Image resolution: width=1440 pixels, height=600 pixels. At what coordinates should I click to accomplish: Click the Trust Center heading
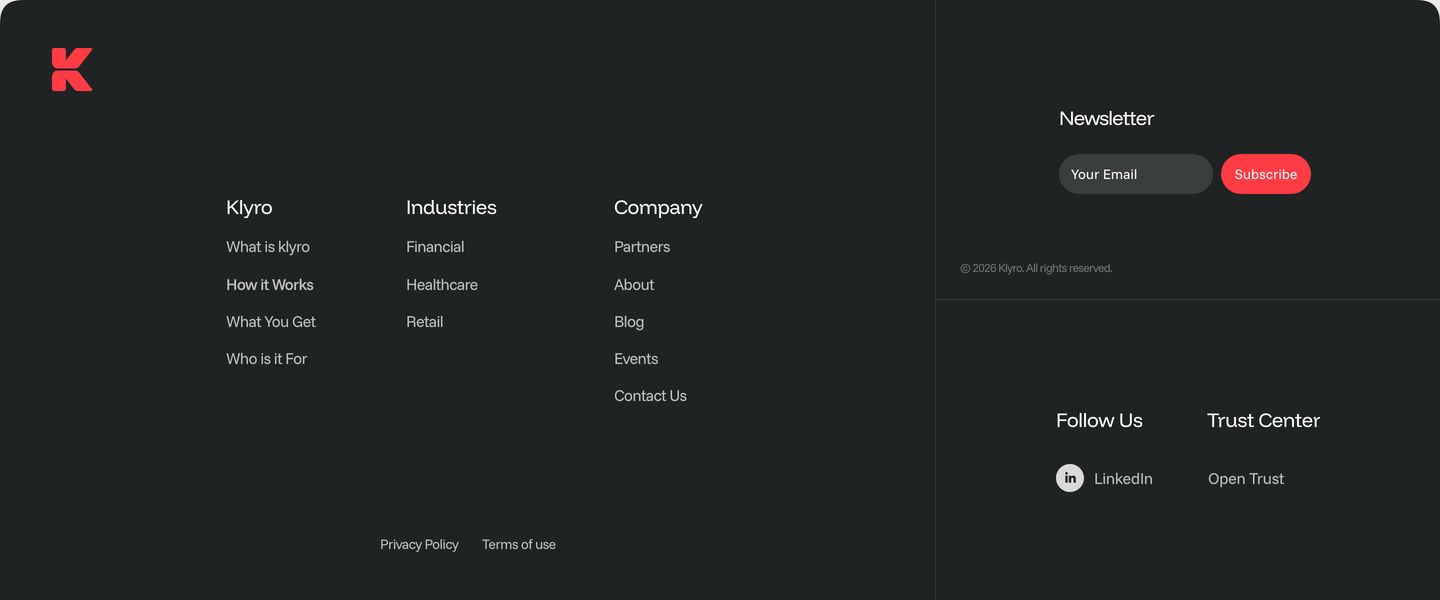(1263, 421)
